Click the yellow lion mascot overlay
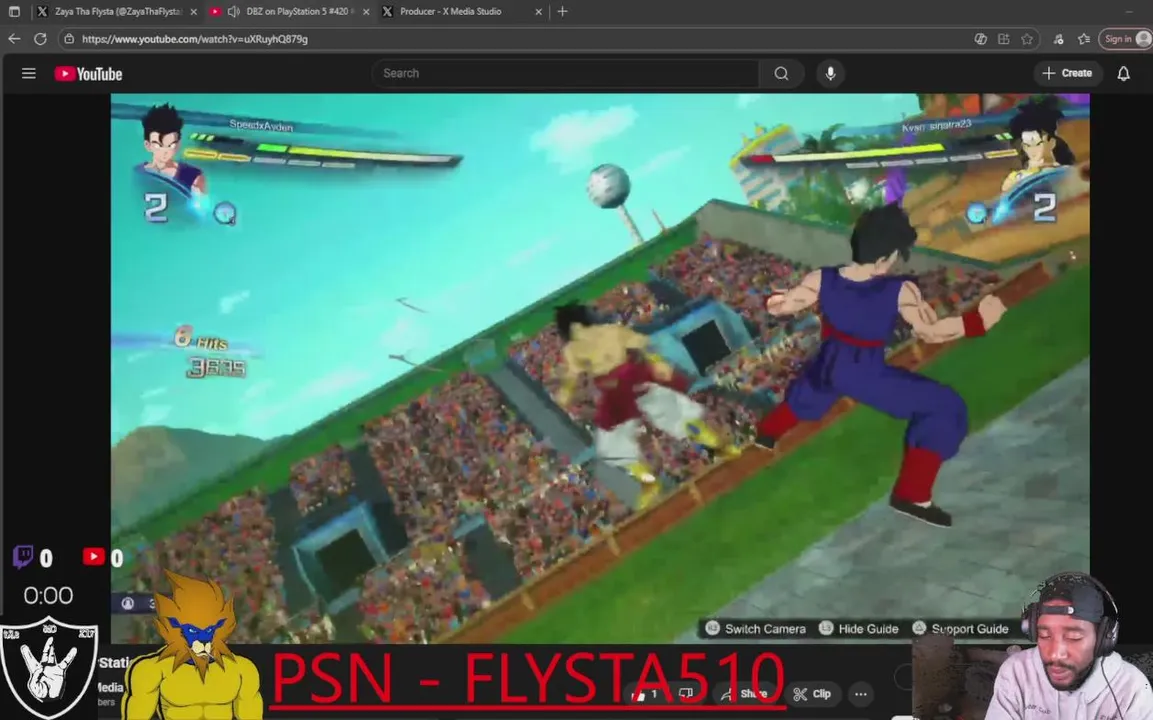 pos(195,647)
